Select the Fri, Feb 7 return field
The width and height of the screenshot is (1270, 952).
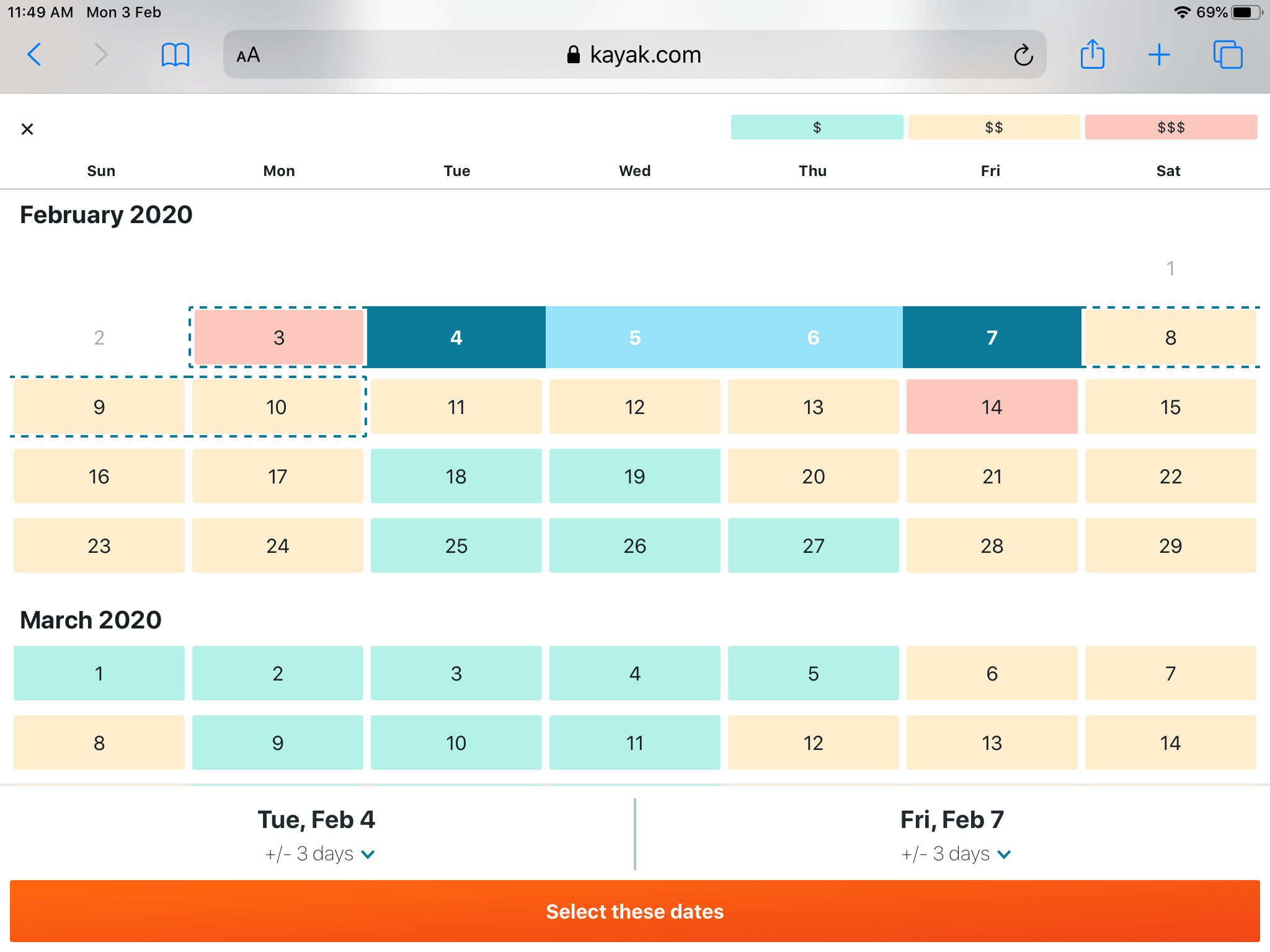tap(952, 820)
